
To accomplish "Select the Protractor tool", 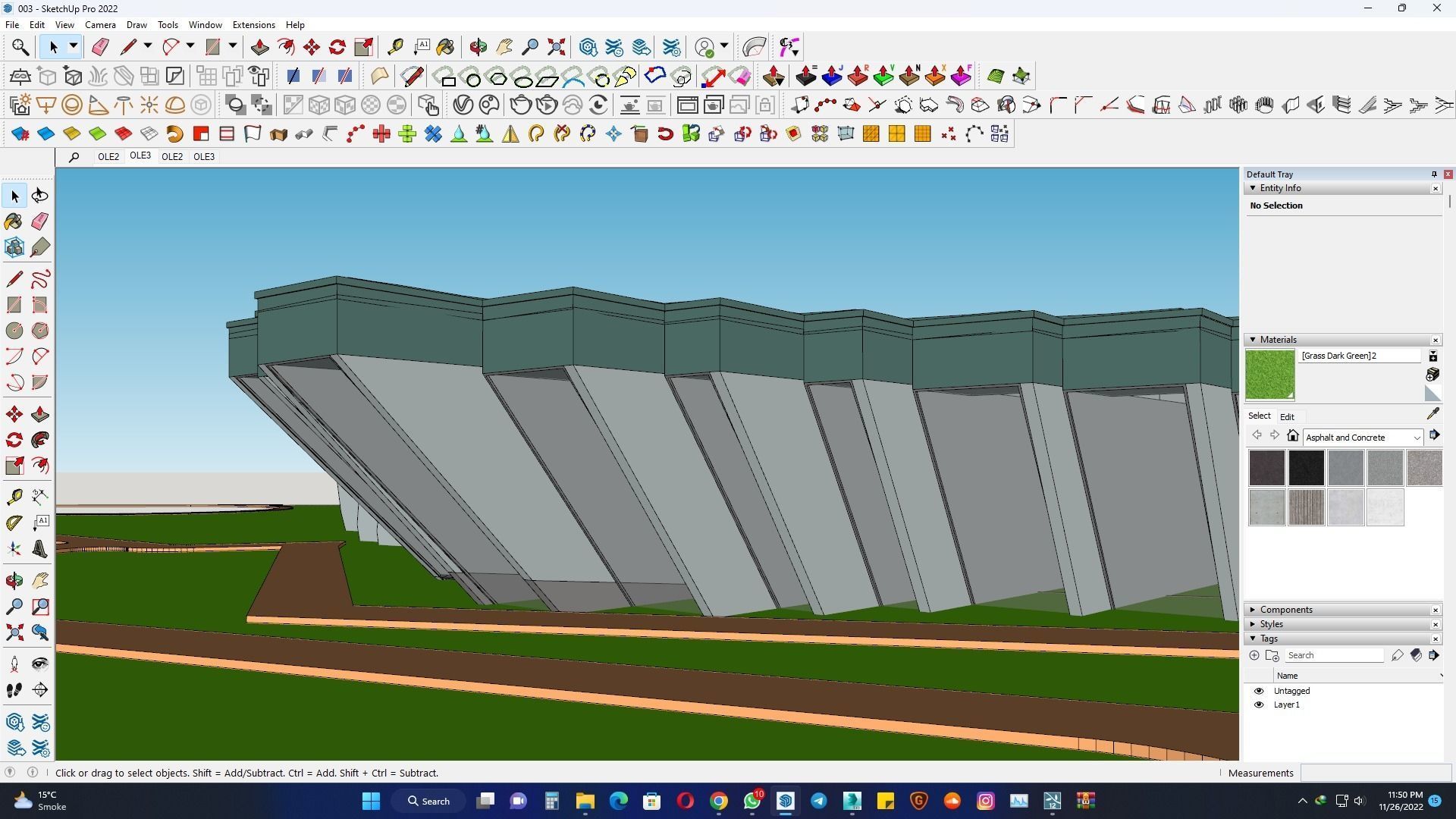I will coord(14,523).
